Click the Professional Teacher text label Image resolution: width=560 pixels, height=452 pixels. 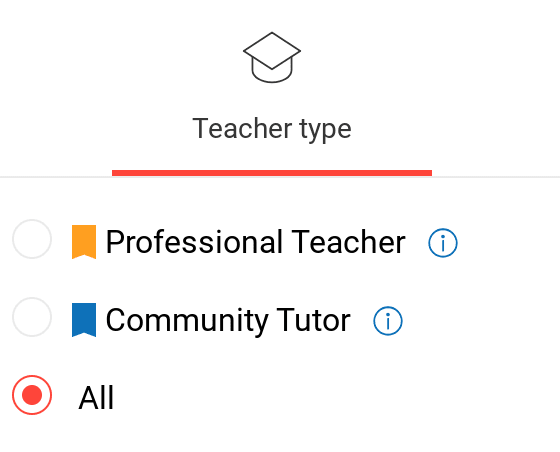pyautogui.click(x=256, y=242)
